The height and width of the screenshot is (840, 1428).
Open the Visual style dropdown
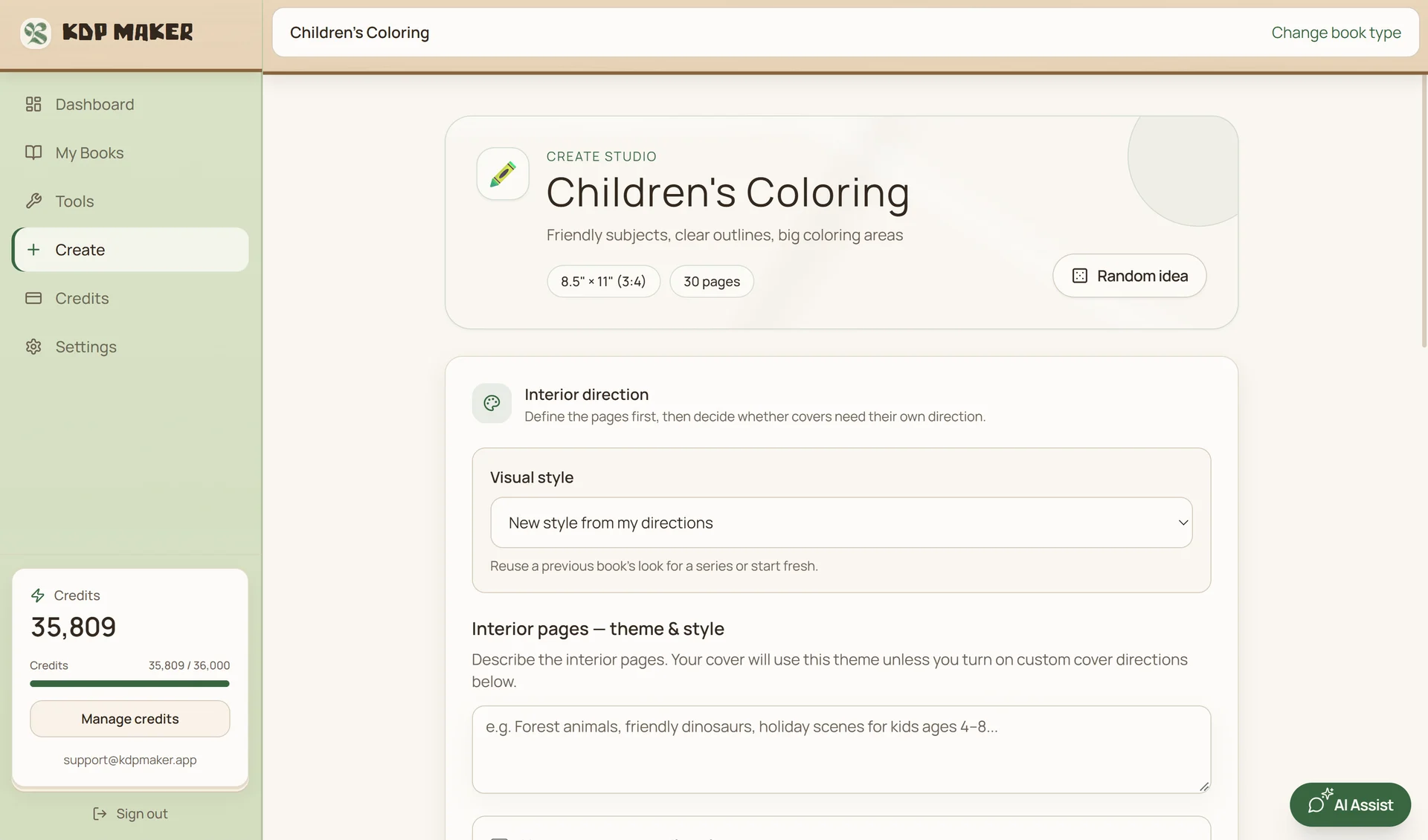[841, 523]
